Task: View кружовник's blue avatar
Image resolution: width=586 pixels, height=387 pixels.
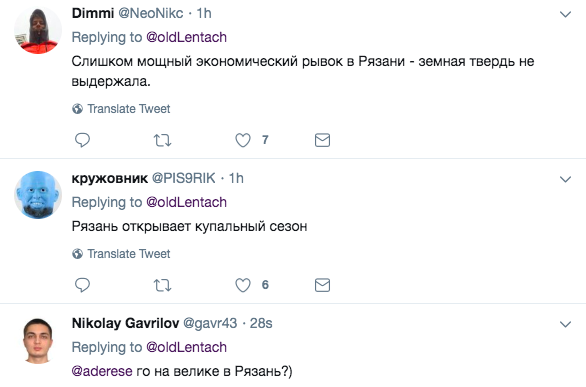Action: pyautogui.click(x=38, y=195)
